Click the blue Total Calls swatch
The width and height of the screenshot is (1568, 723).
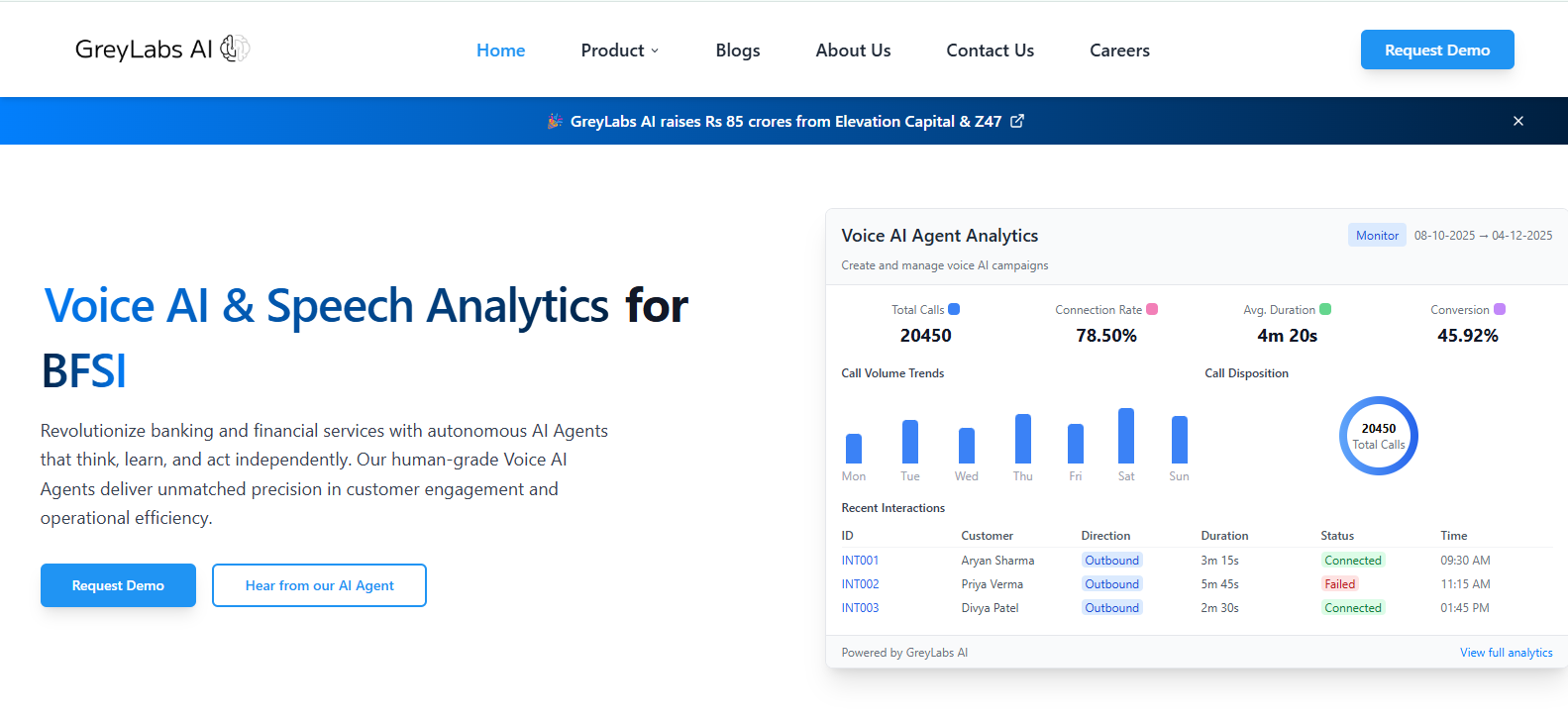(954, 309)
